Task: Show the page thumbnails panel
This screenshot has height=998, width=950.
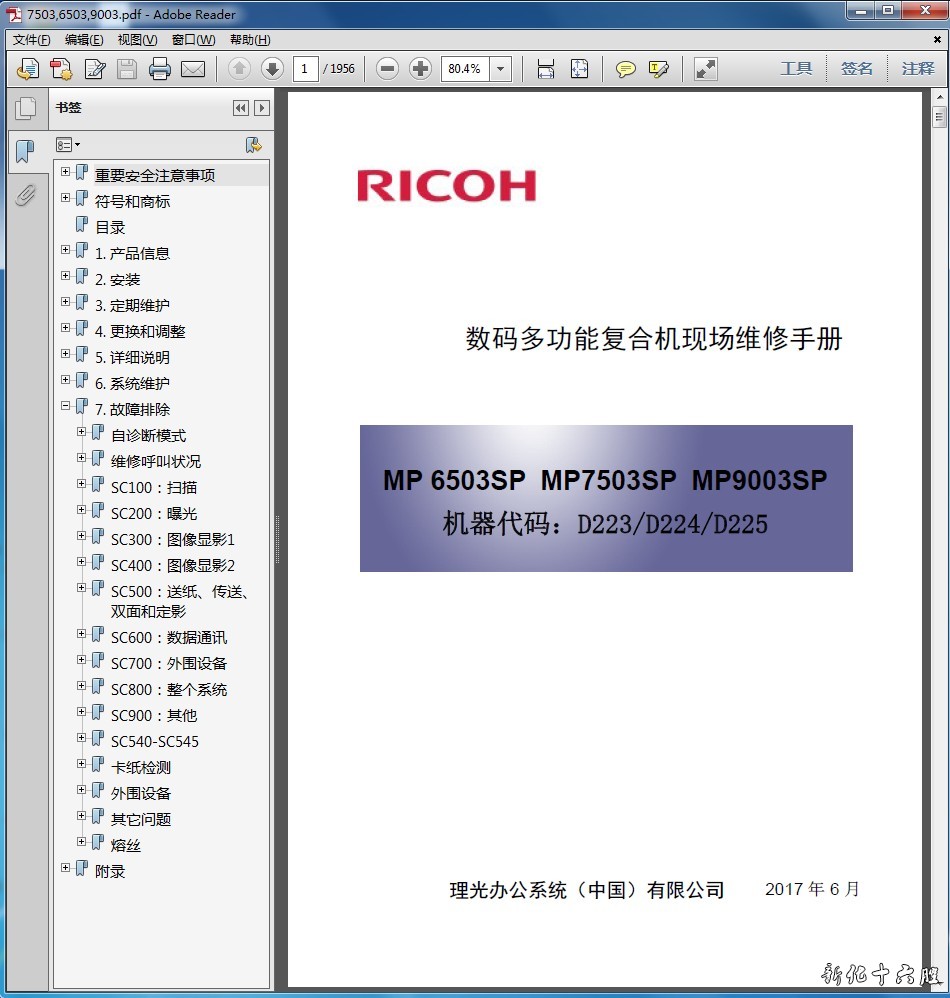Action: (x=25, y=108)
